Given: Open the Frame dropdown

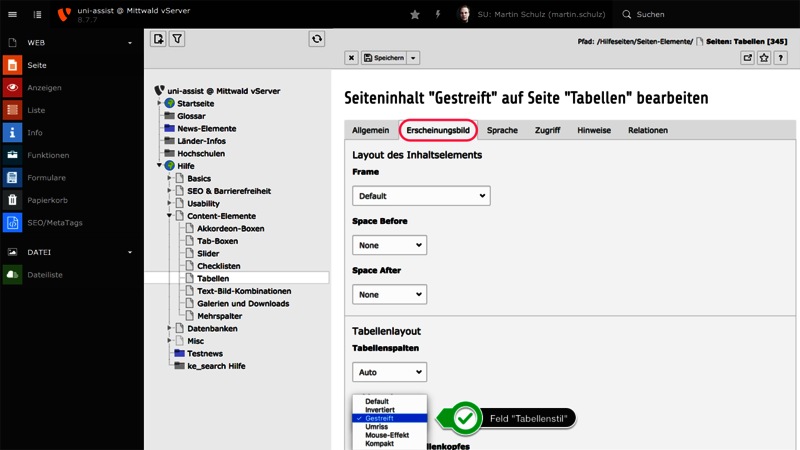Looking at the screenshot, I should pos(421,196).
